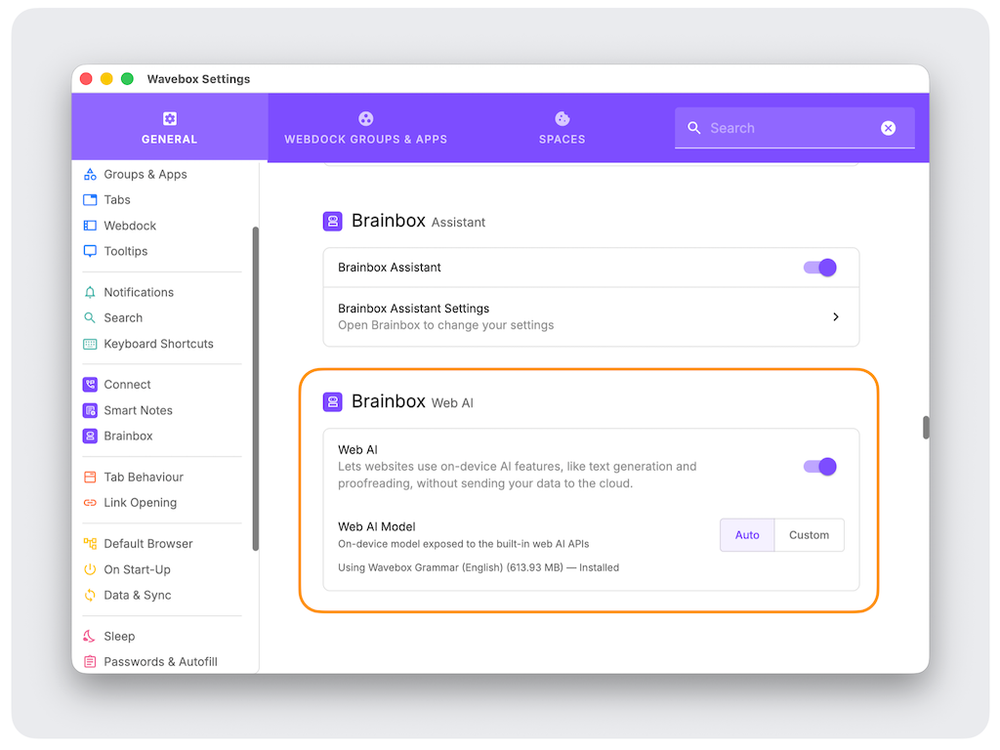This screenshot has height=750, width=1000.
Task: Click the Smart Notes icon
Action: [90, 410]
